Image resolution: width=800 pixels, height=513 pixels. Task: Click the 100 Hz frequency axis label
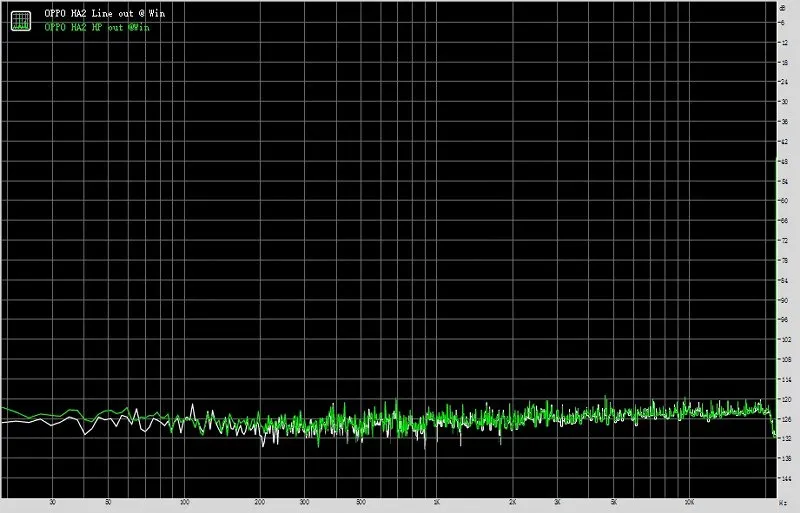pos(184,502)
